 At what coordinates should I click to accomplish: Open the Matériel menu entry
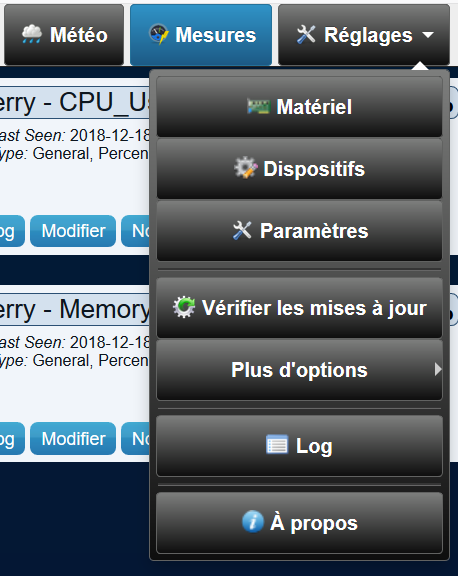(x=299, y=107)
